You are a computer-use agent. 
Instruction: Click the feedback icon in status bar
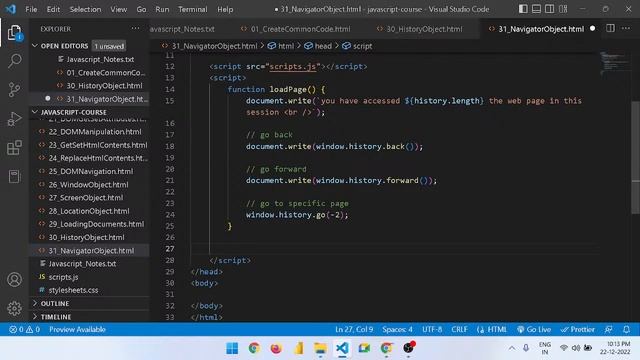click(x=609, y=329)
